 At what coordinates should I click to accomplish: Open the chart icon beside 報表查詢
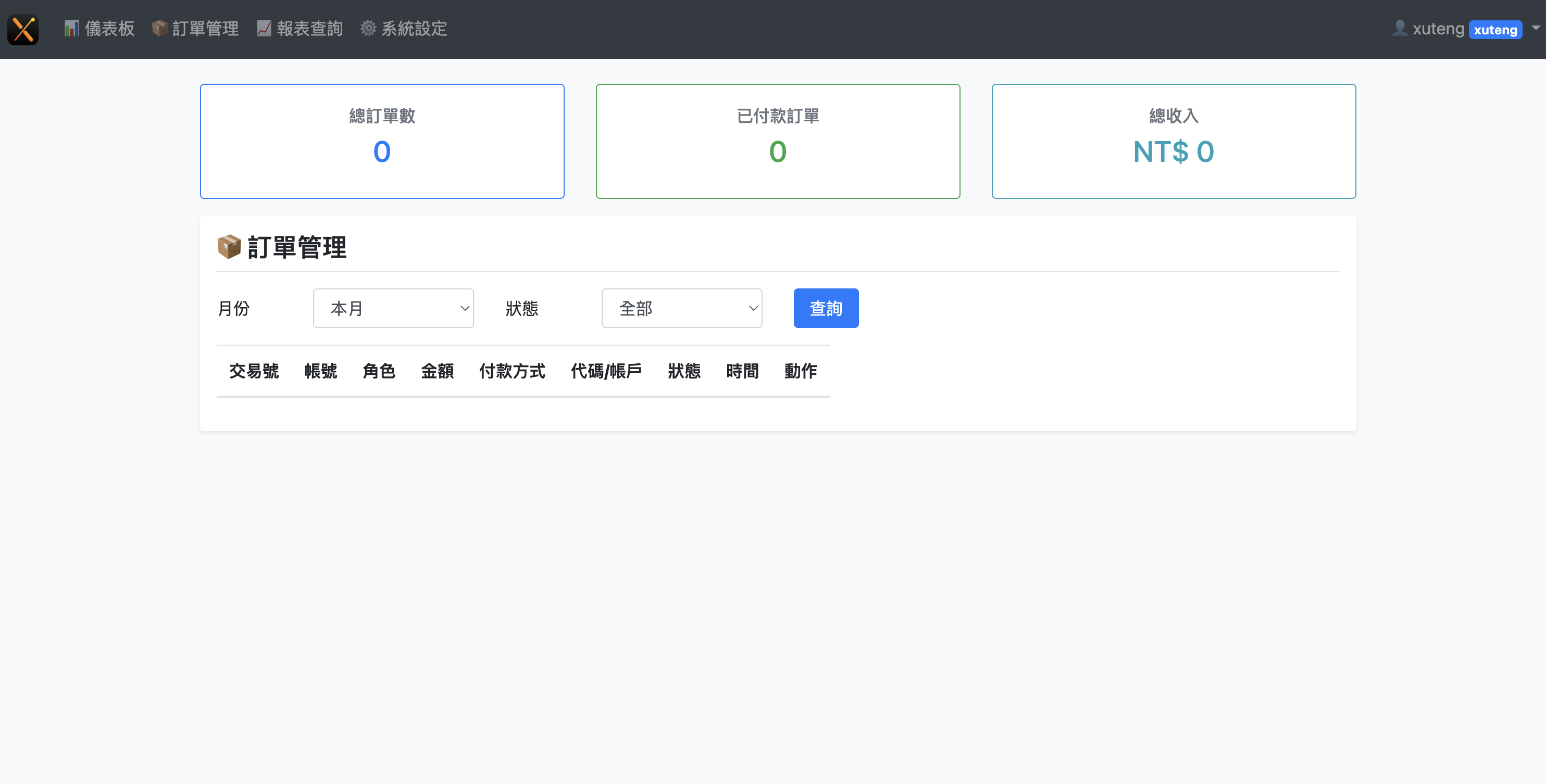[264, 28]
